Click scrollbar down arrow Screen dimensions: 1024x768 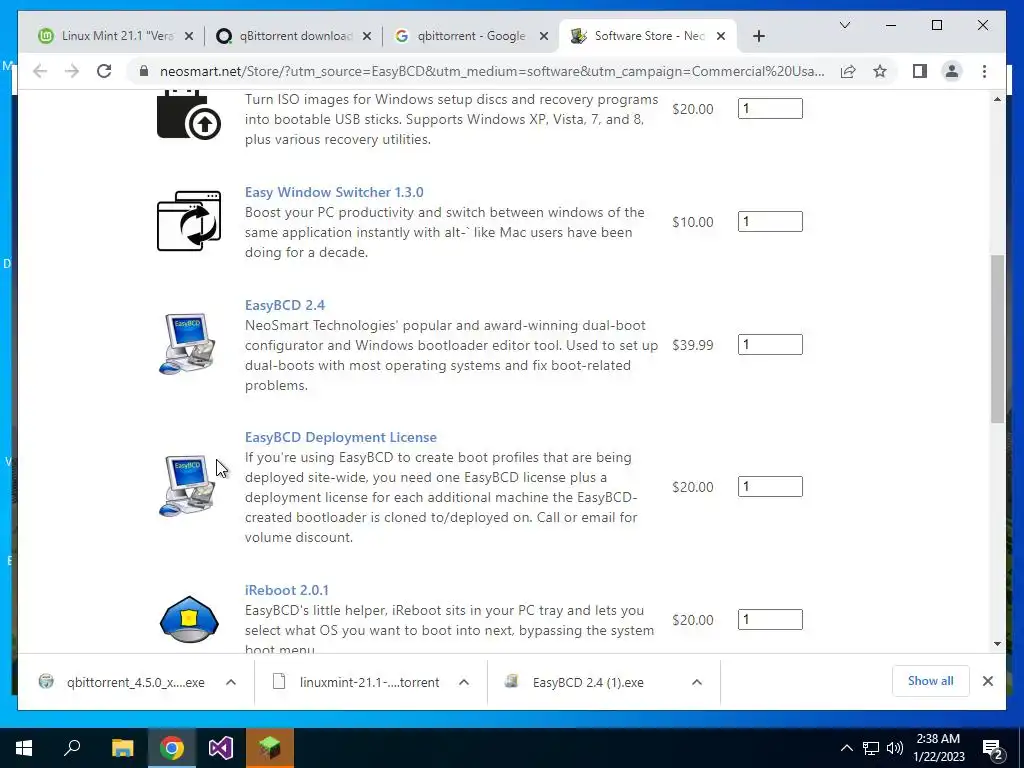tap(997, 644)
